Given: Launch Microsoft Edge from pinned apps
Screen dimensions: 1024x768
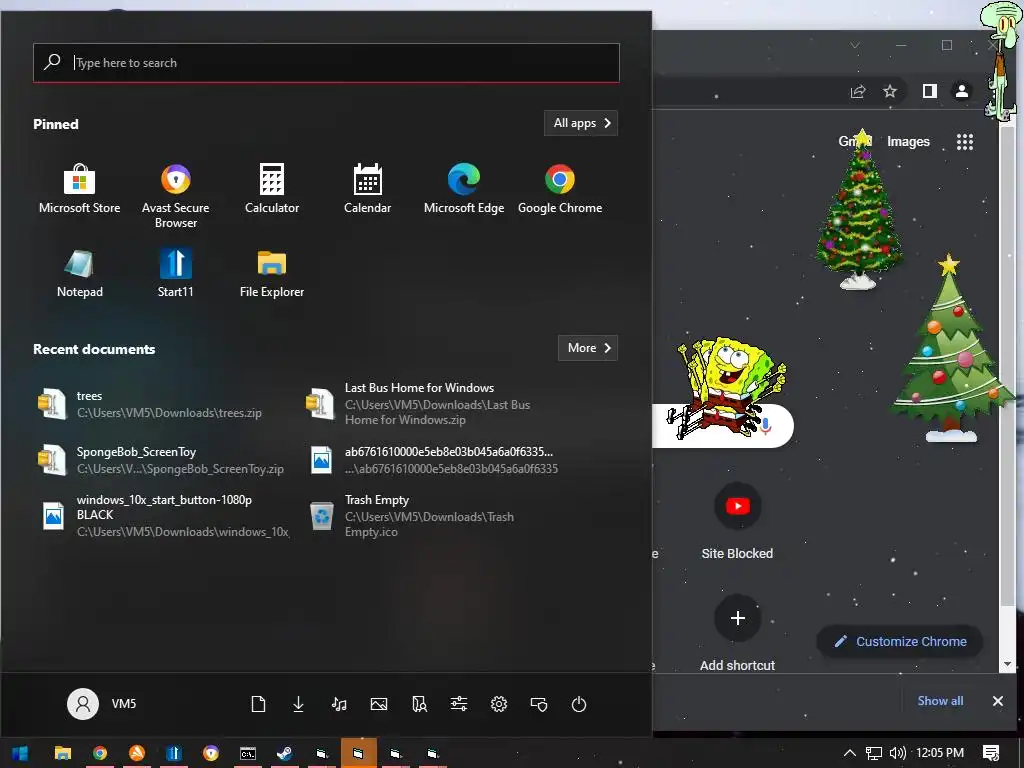Looking at the screenshot, I should tap(464, 189).
